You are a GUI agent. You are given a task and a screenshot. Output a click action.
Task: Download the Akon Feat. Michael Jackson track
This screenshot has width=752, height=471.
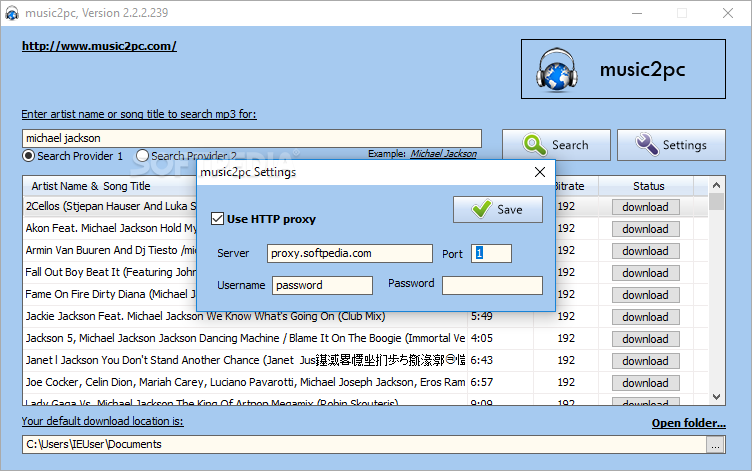[x=646, y=229]
